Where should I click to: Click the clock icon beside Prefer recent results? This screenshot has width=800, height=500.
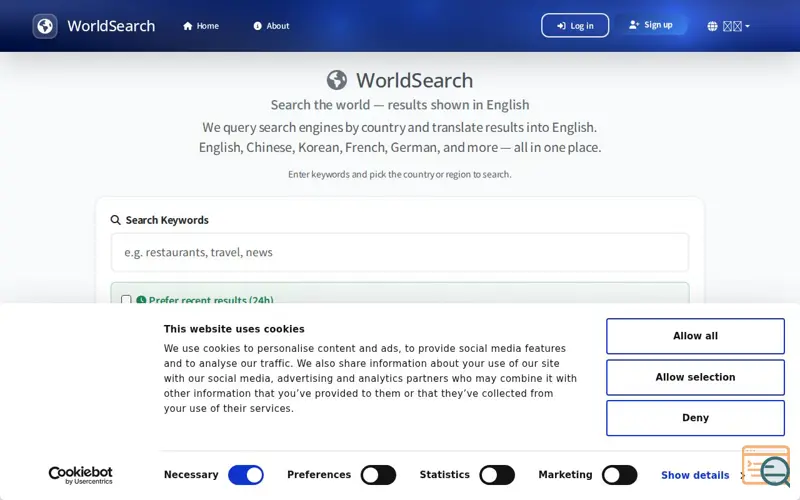click(141, 300)
